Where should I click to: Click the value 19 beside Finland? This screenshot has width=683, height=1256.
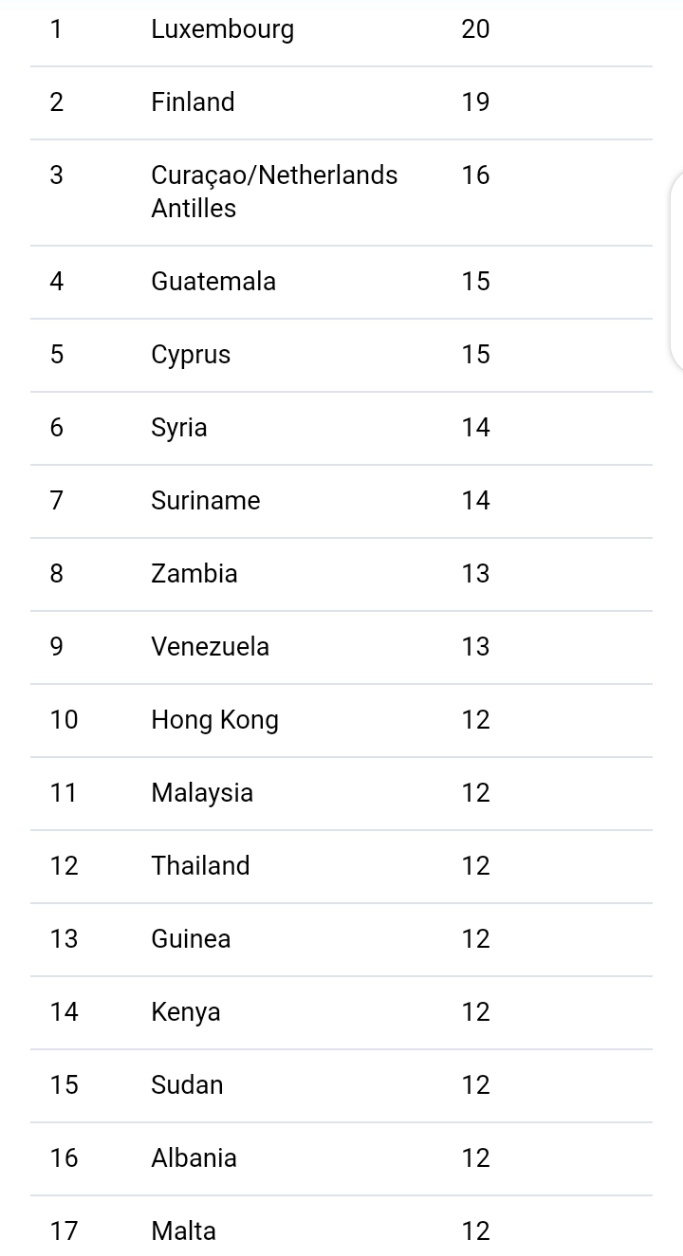[x=475, y=103]
